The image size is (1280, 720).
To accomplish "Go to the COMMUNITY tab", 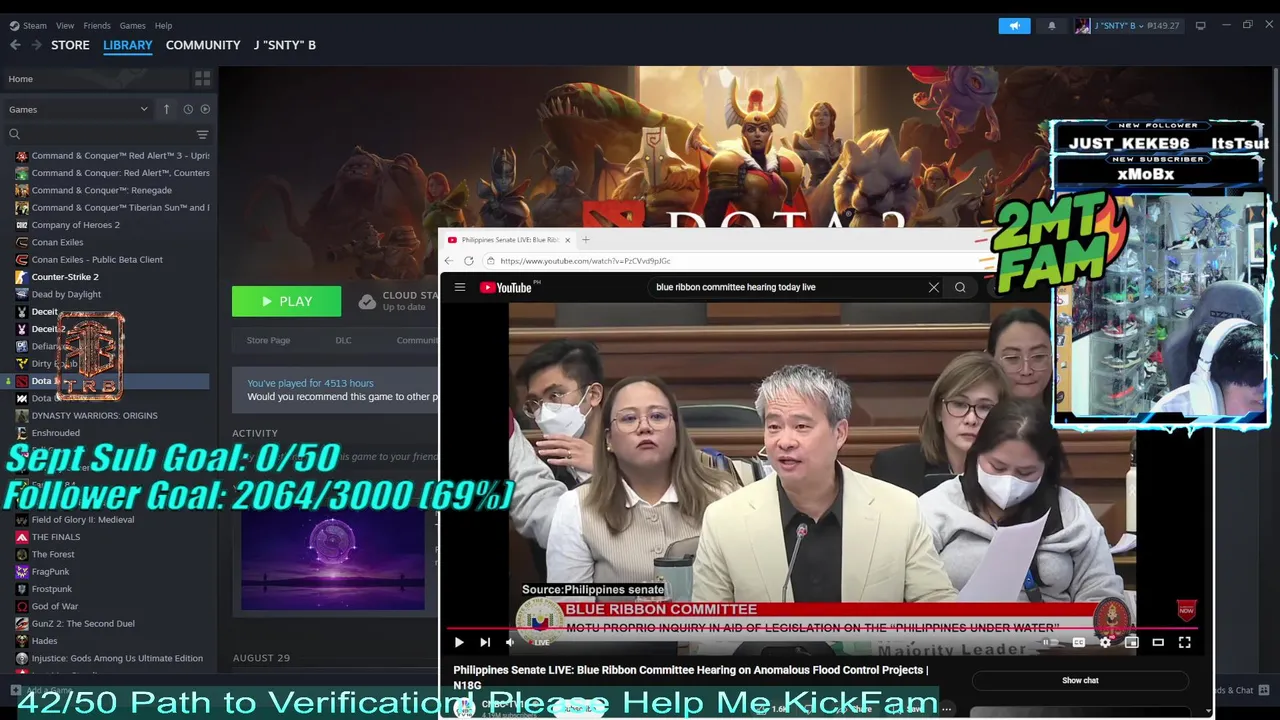I will (x=203, y=45).
